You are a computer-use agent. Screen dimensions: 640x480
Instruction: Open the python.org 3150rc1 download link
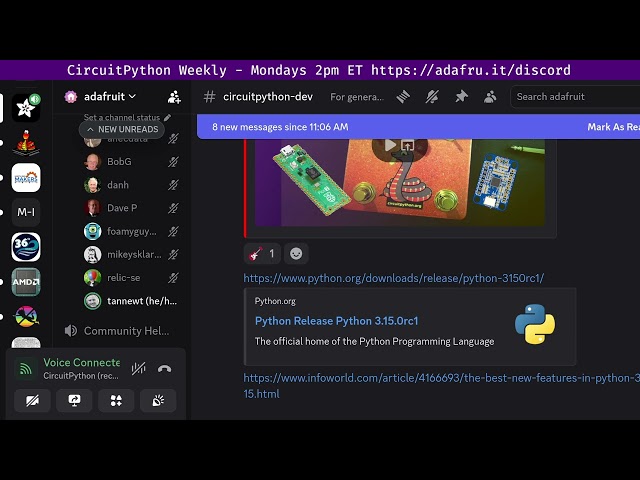[393, 278]
